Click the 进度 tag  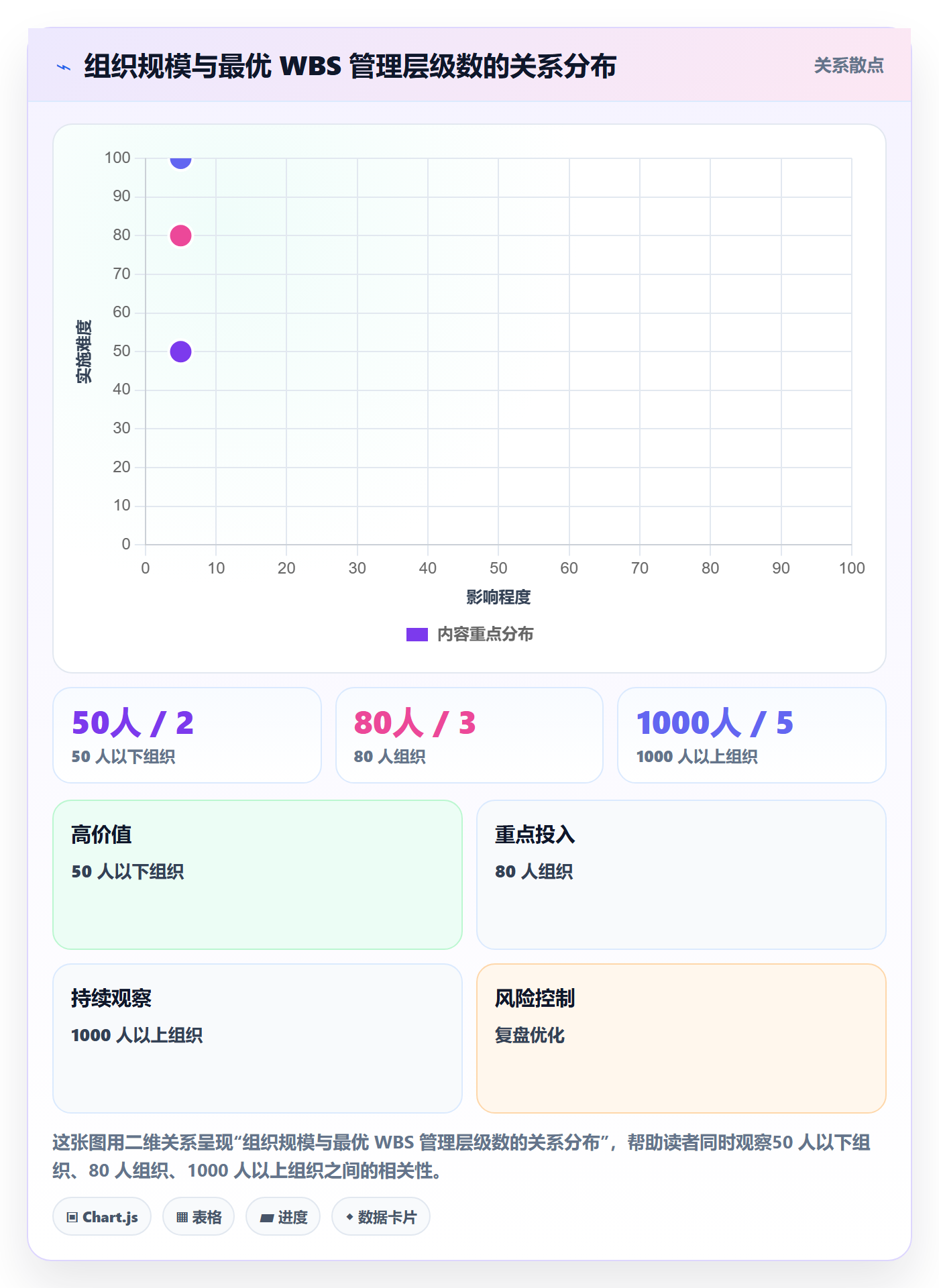pyautogui.click(x=283, y=1217)
